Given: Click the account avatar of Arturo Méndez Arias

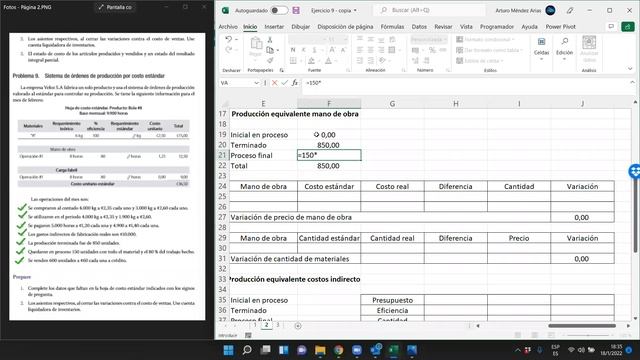Looking at the screenshot, I should click(x=550, y=10).
